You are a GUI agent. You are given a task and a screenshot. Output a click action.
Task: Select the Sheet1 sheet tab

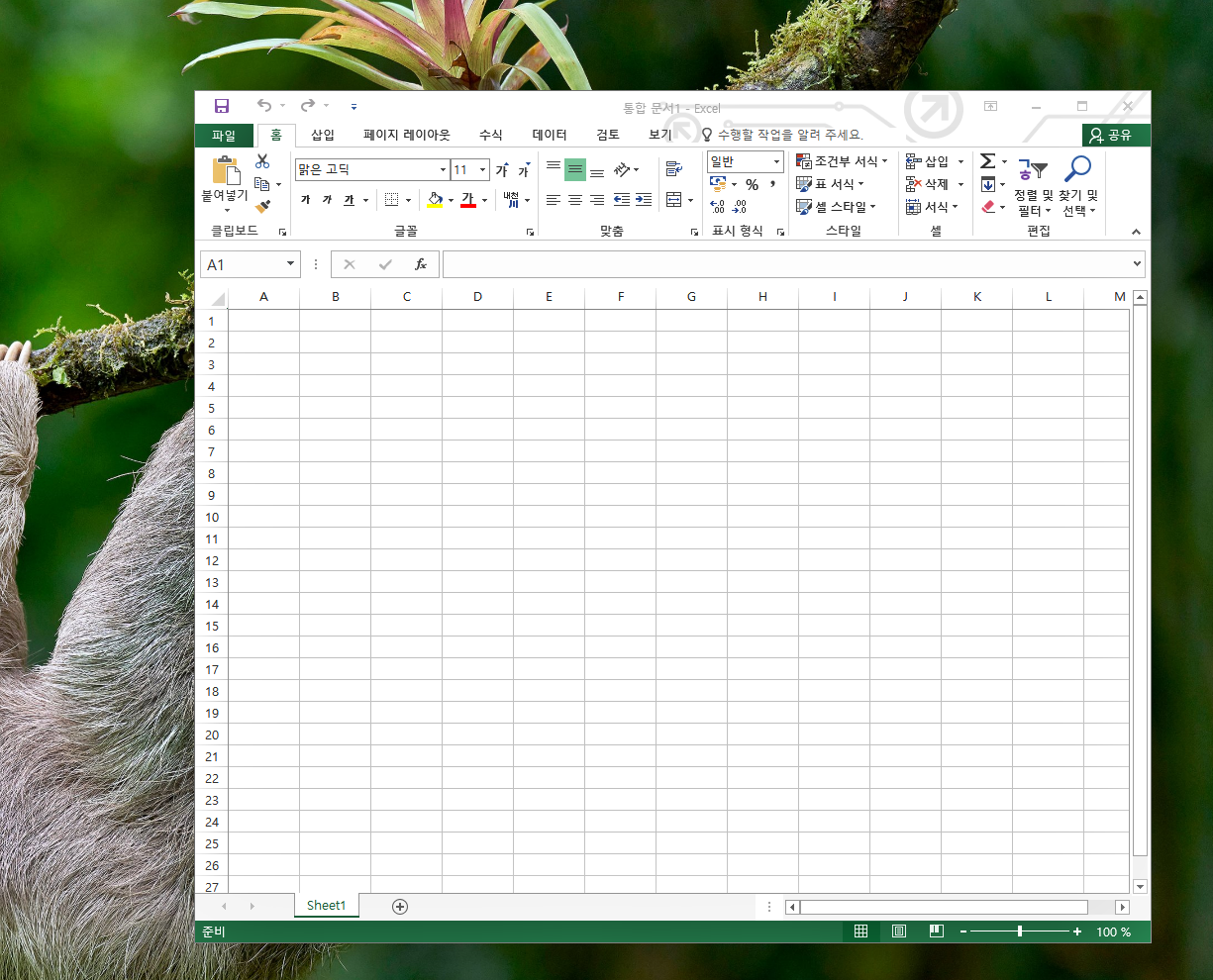pos(327,906)
